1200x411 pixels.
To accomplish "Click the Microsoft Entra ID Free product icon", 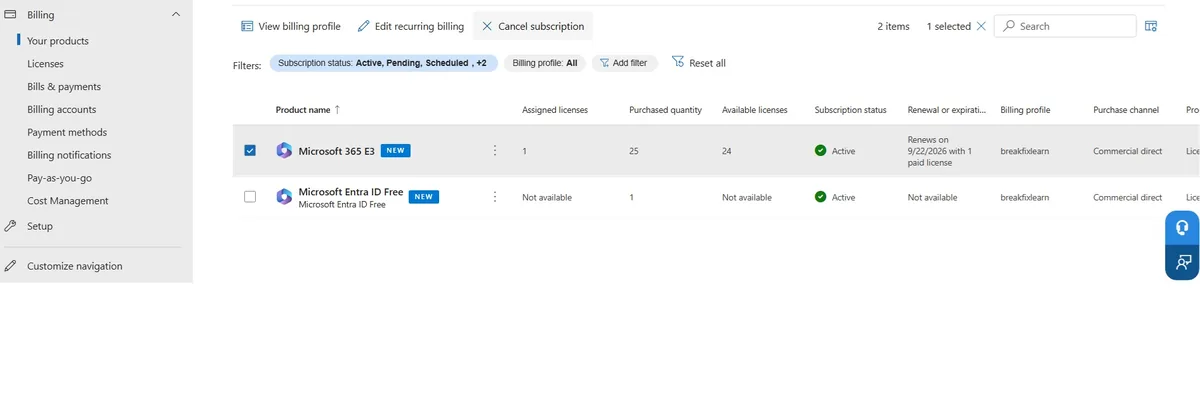I will click(x=284, y=197).
